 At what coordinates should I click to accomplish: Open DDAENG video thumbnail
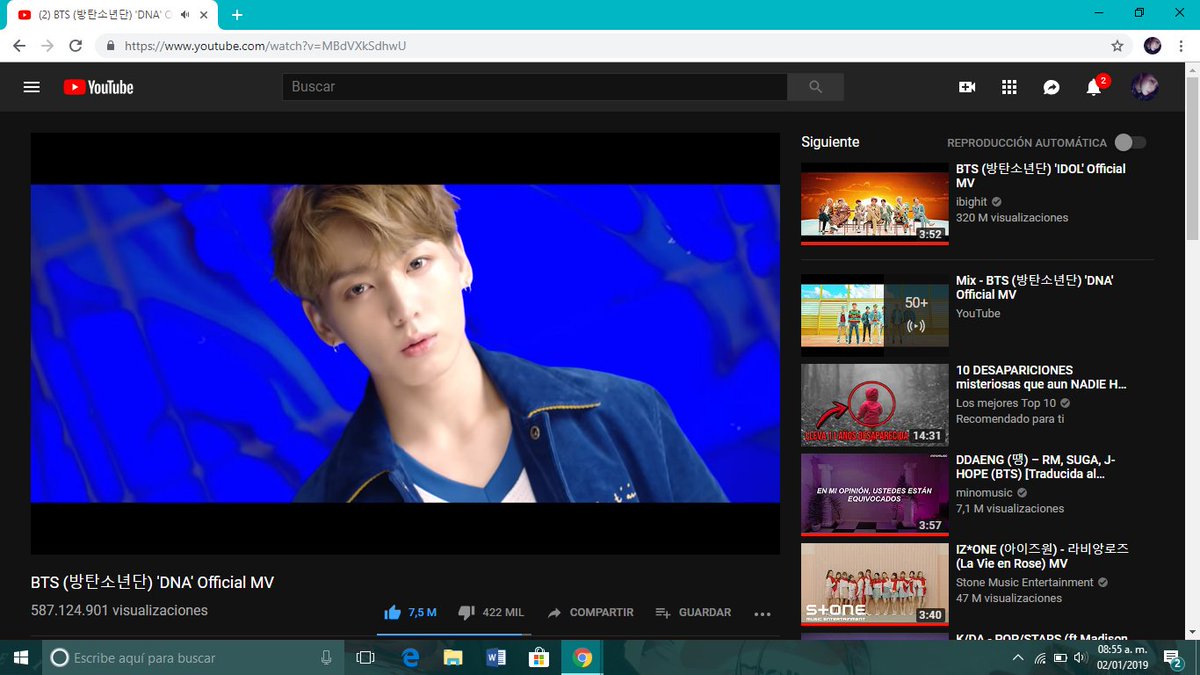875,494
